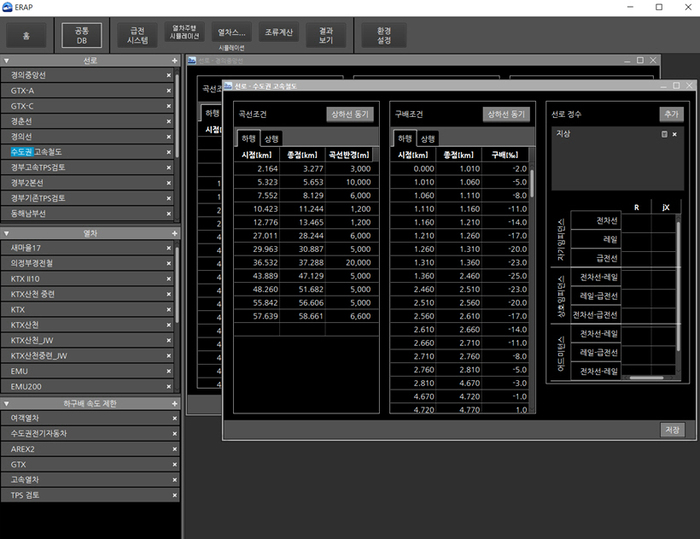Add entry in 하구배 속도 제한 section

pyautogui.click(x=174, y=403)
